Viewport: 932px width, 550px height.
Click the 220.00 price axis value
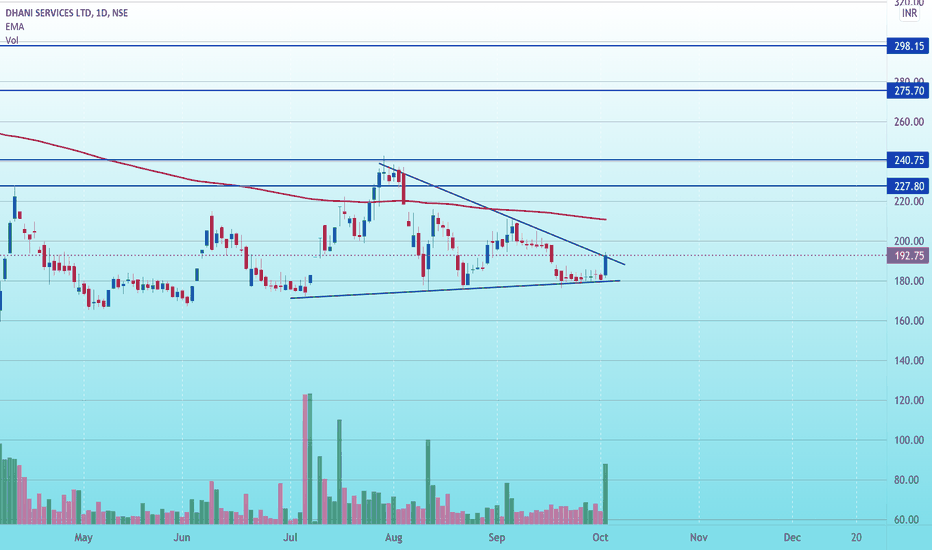pyautogui.click(x=909, y=202)
